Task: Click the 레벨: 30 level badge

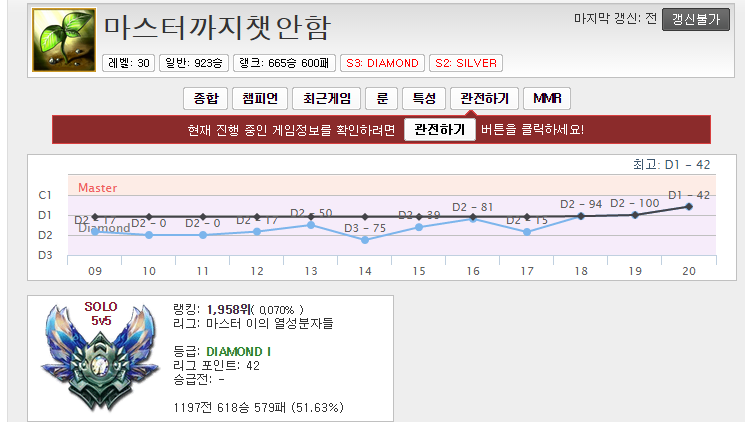Action: 130,63
